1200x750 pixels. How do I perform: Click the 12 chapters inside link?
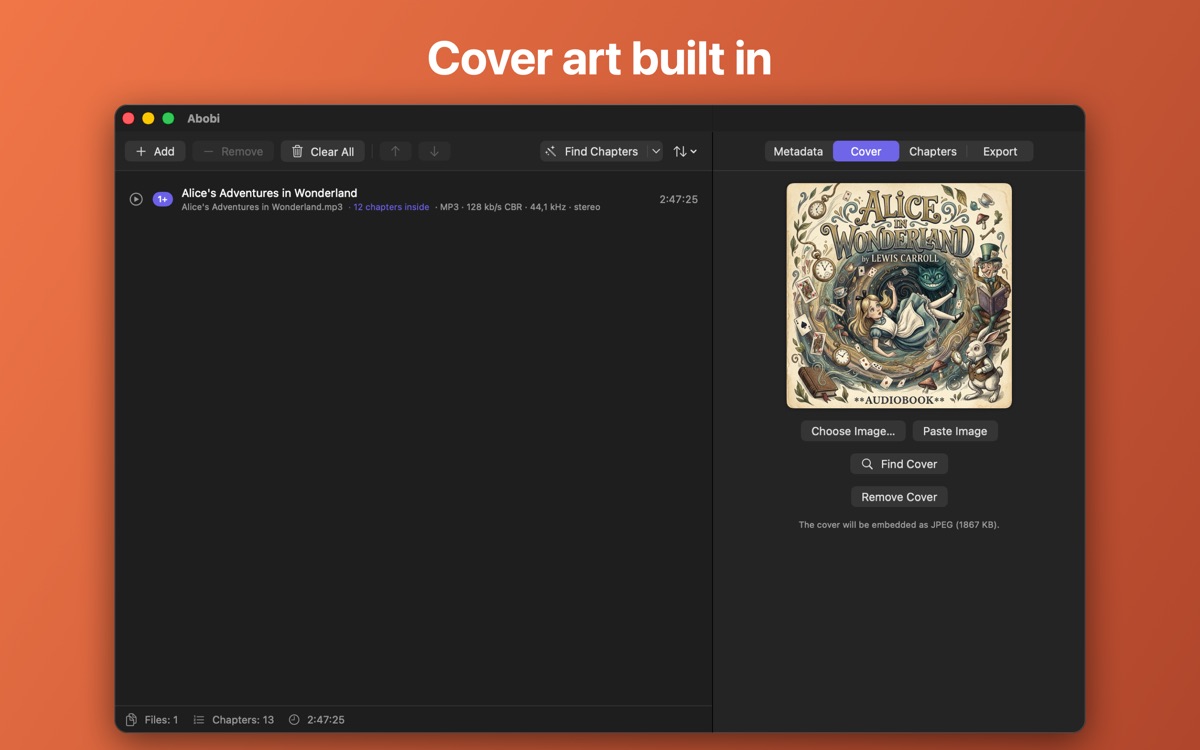pos(391,207)
